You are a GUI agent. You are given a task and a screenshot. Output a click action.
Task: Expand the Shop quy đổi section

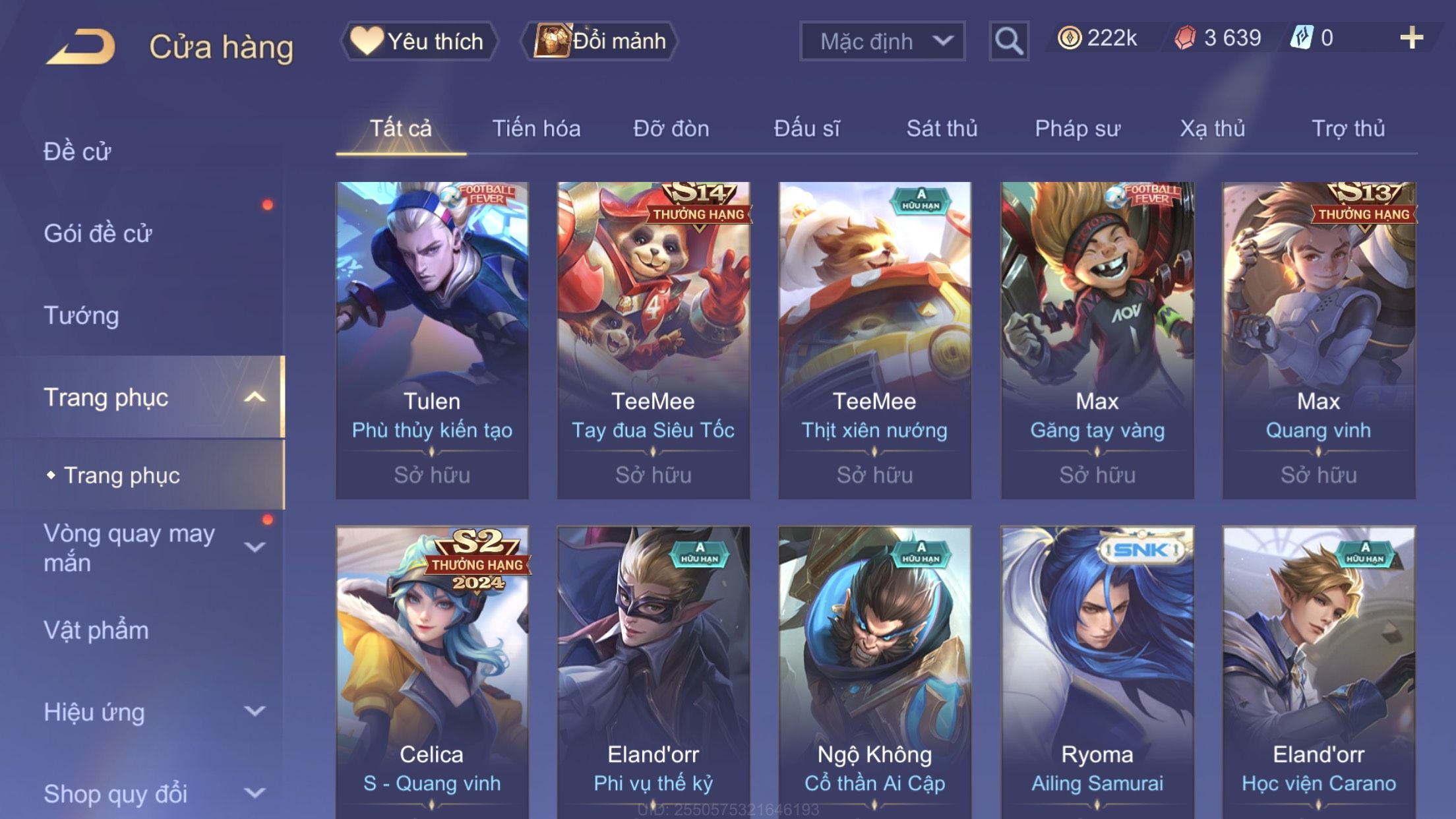click(x=255, y=793)
